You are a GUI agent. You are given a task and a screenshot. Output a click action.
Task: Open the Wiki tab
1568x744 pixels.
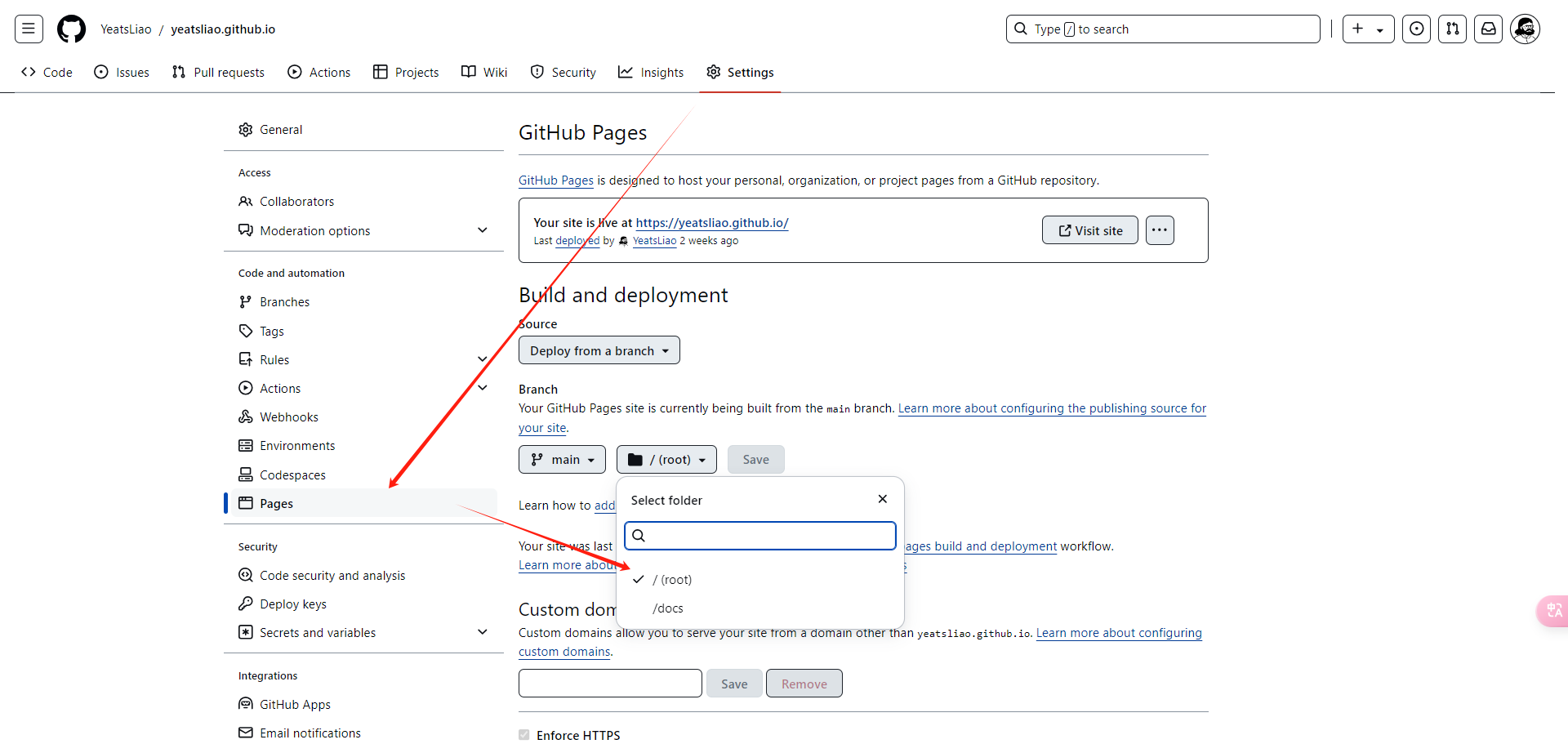point(484,72)
